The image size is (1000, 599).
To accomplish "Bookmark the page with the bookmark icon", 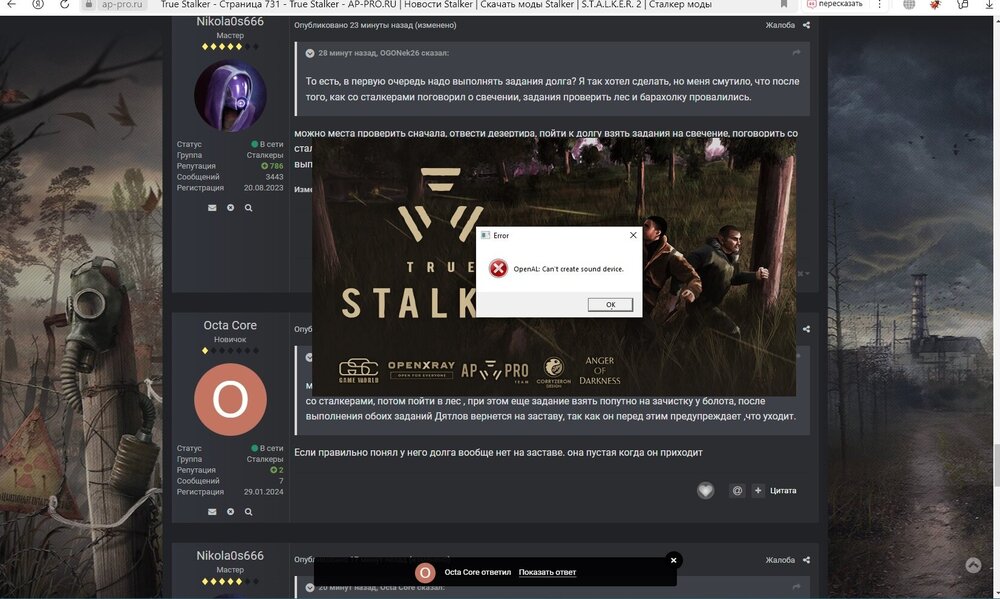I will 784,4.
